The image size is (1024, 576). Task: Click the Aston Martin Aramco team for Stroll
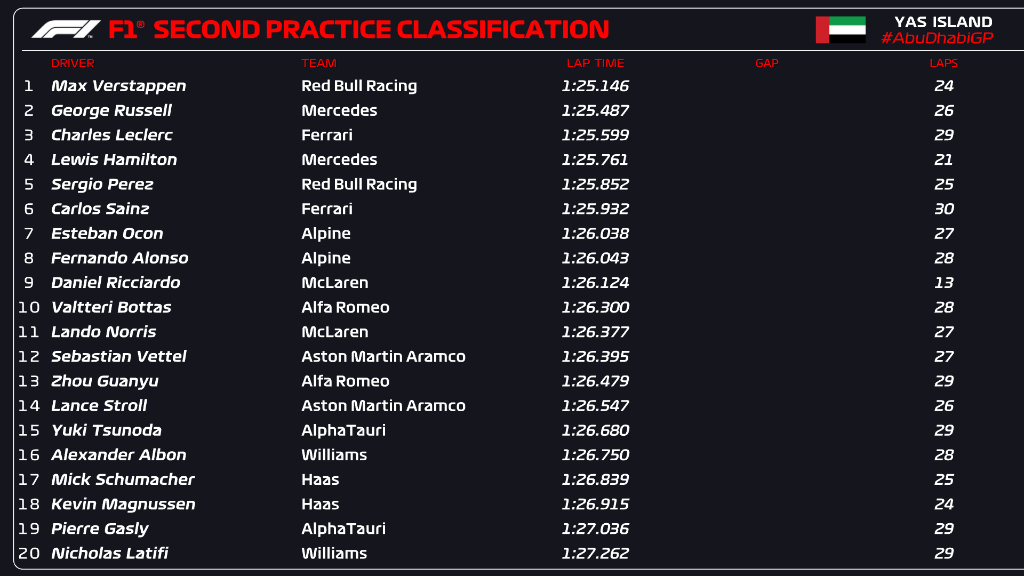coord(383,406)
